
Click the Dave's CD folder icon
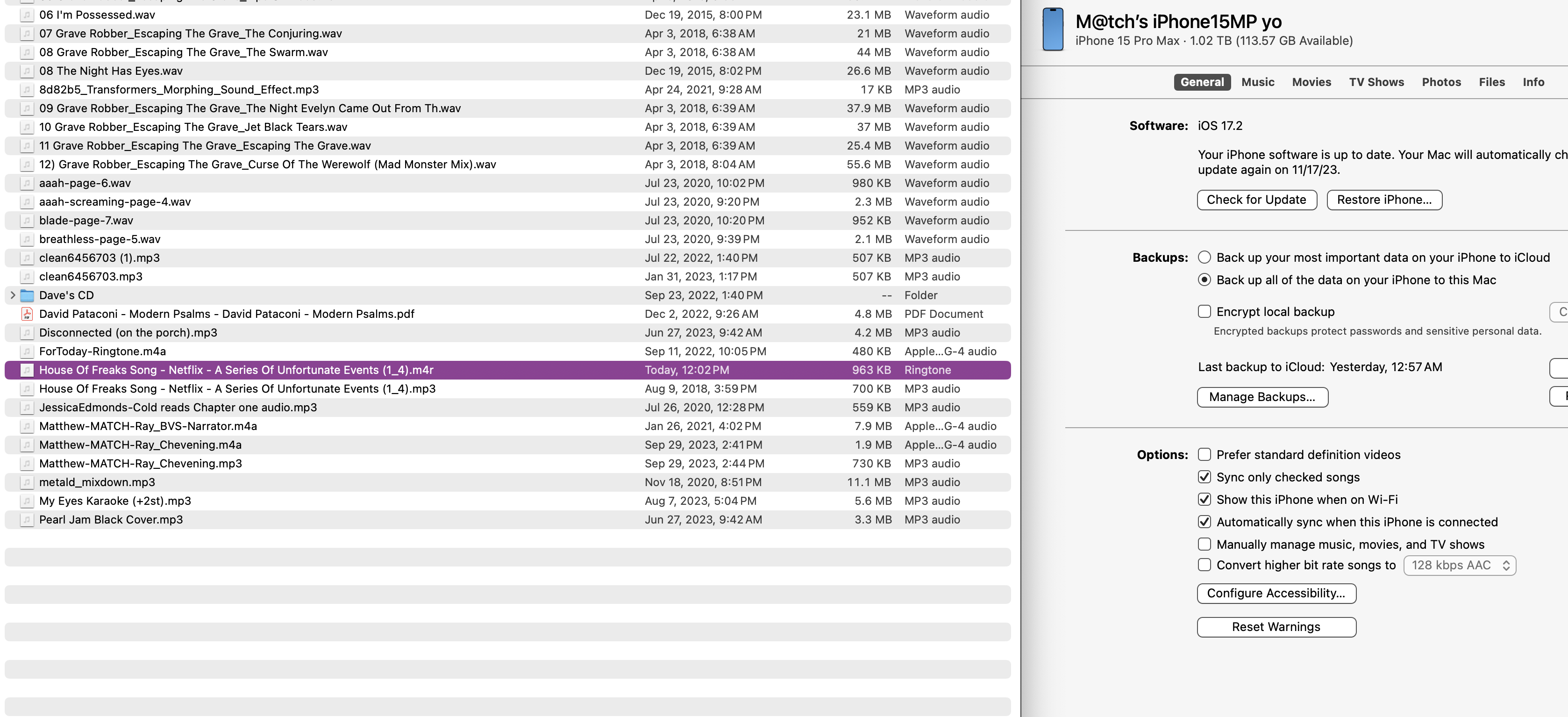[27, 295]
